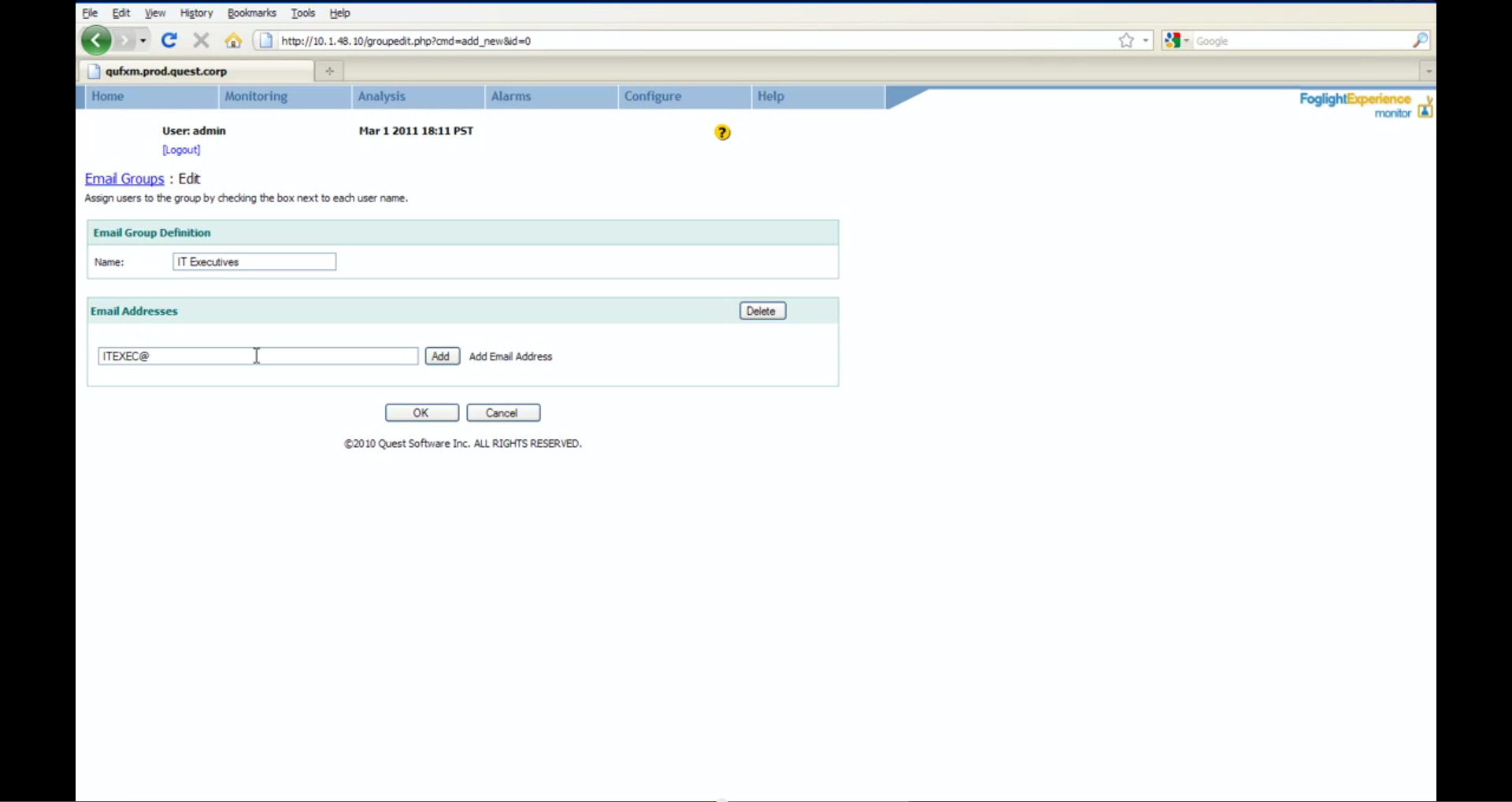Click the Add button for email address
Viewport: 1512px width, 802px height.
(x=442, y=357)
